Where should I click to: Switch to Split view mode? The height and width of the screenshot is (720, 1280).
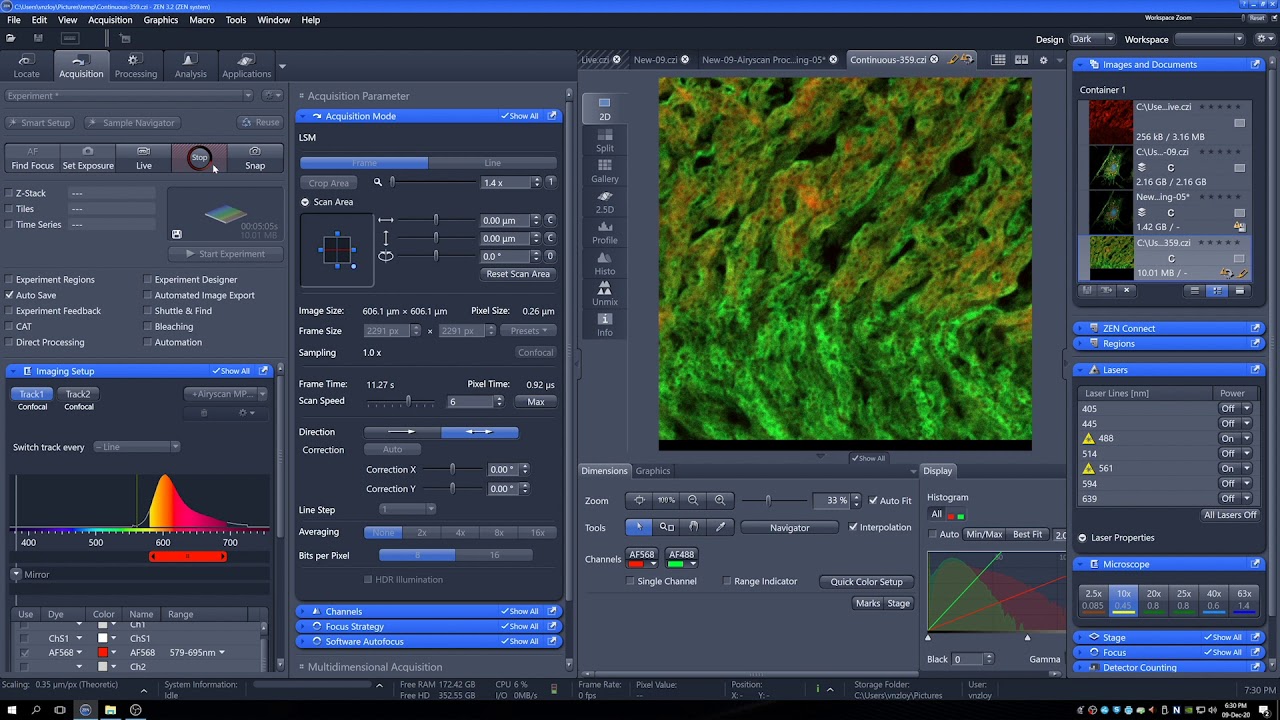coord(605,140)
